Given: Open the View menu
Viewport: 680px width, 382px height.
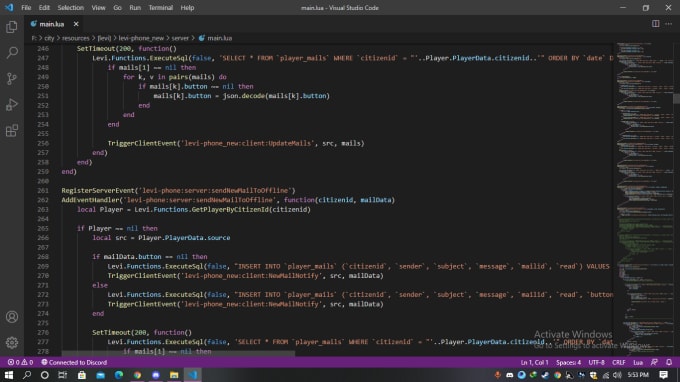Looking at the screenshot, I should [98, 8].
